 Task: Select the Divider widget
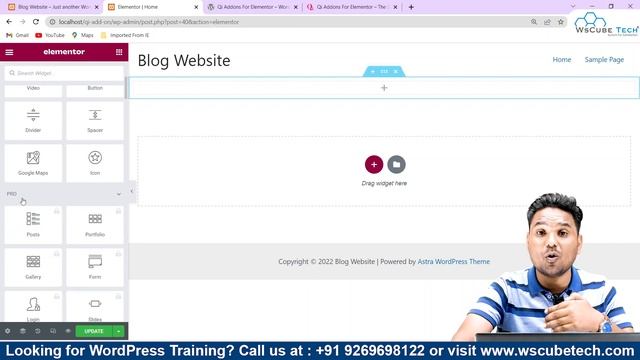pos(33,121)
